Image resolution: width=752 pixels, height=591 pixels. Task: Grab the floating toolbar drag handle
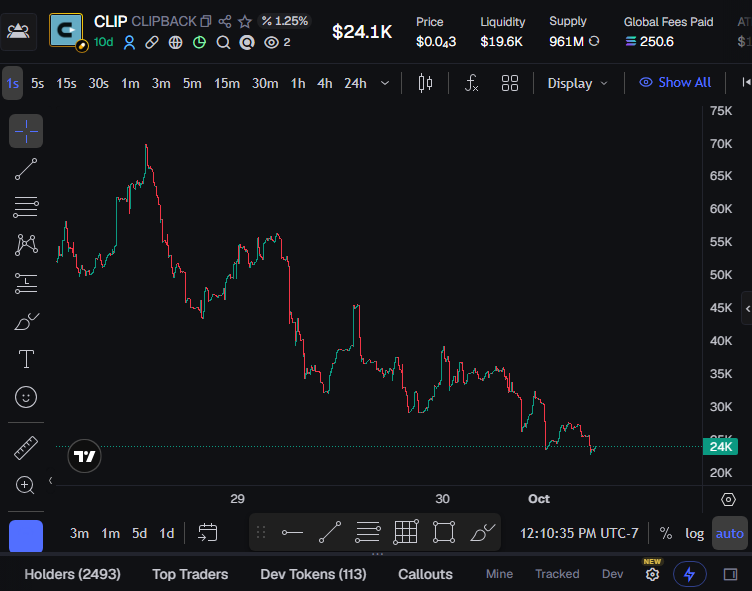pyautogui.click(x=261, y=532)
